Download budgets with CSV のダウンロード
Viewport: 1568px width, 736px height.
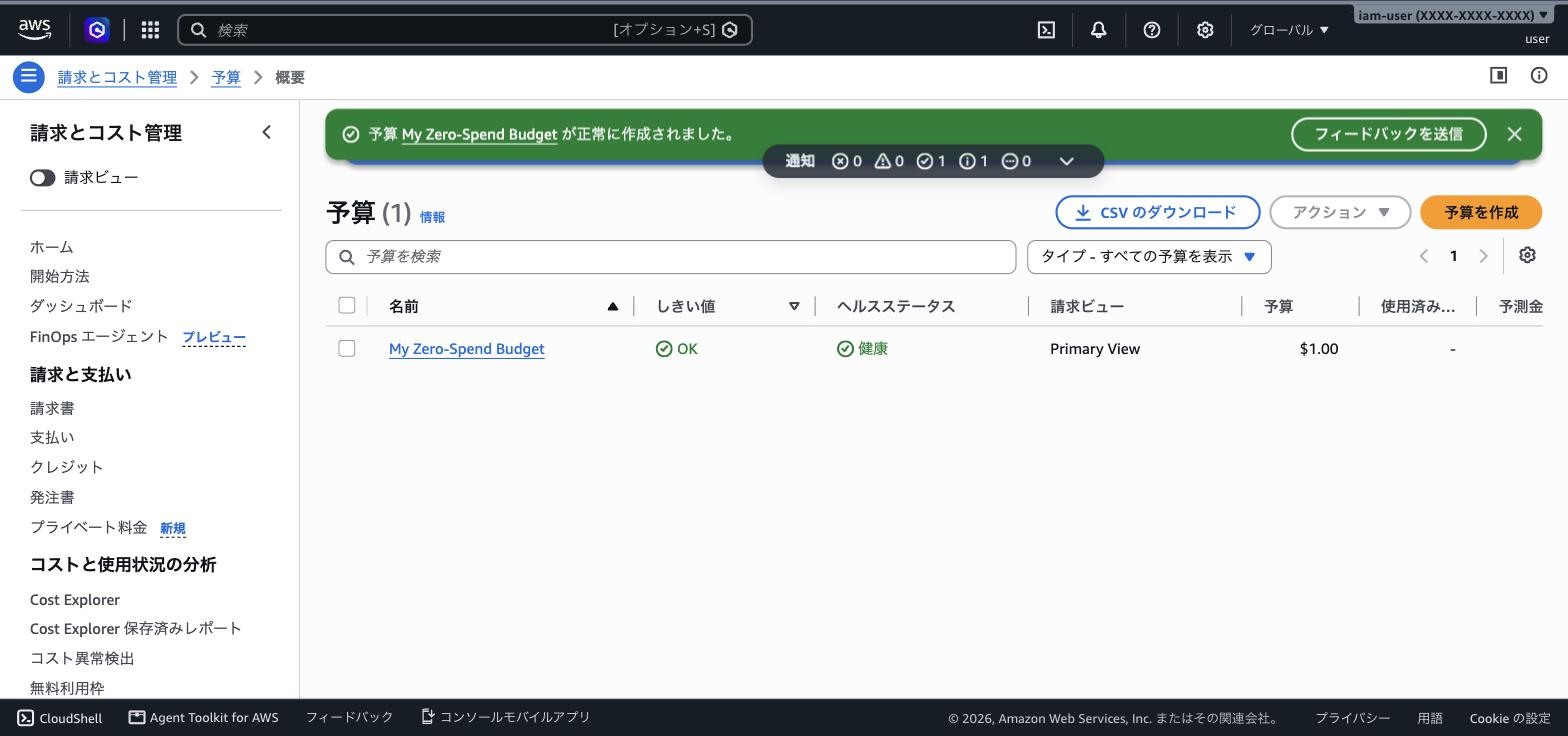click(1158, 212)
